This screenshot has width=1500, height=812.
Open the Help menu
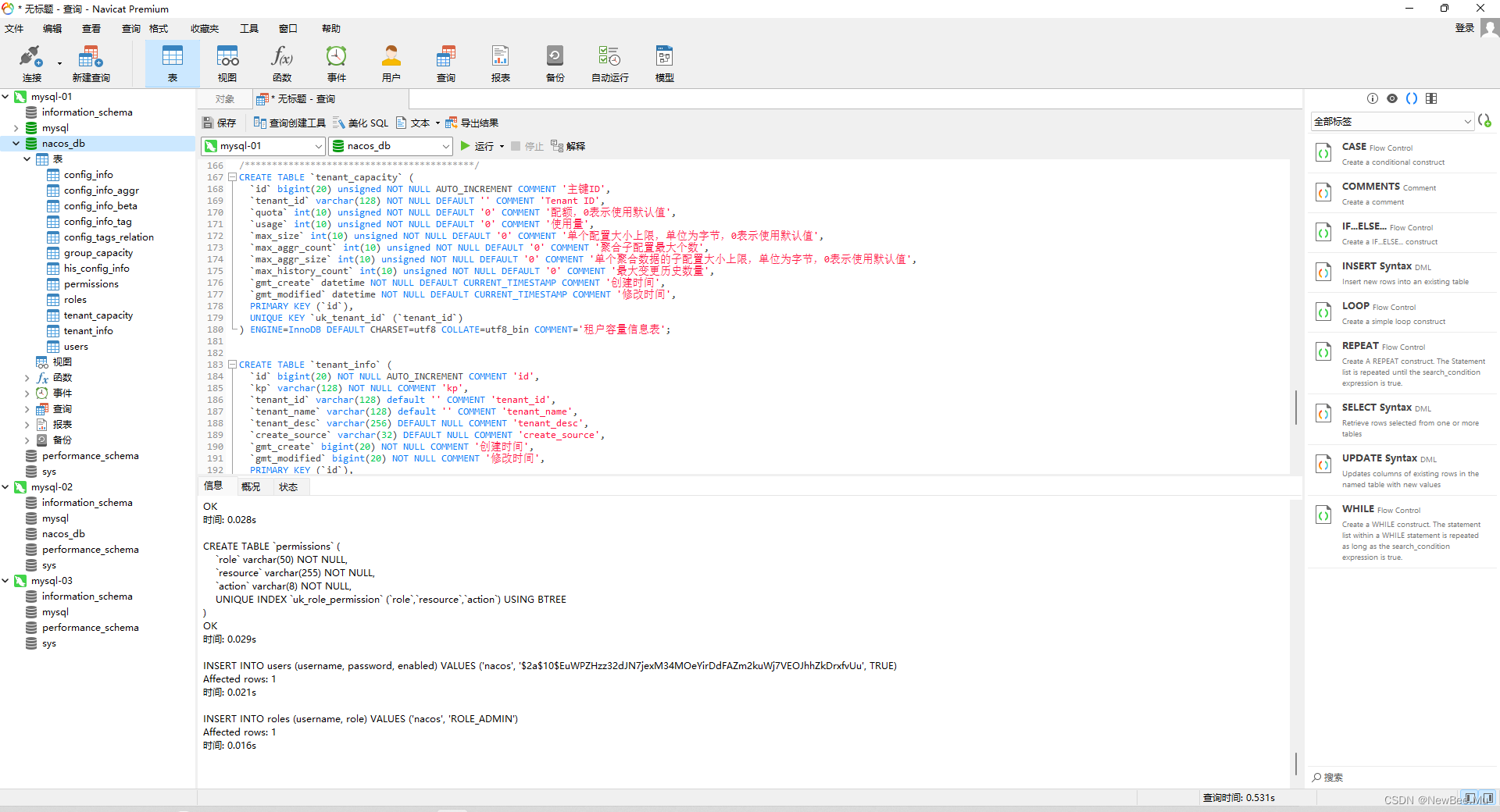[331, 29]
